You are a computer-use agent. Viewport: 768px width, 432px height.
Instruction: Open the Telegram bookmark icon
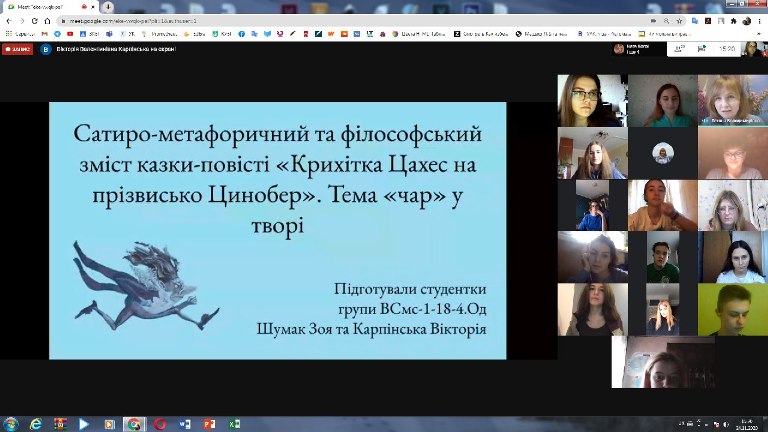tap(57, 34)
